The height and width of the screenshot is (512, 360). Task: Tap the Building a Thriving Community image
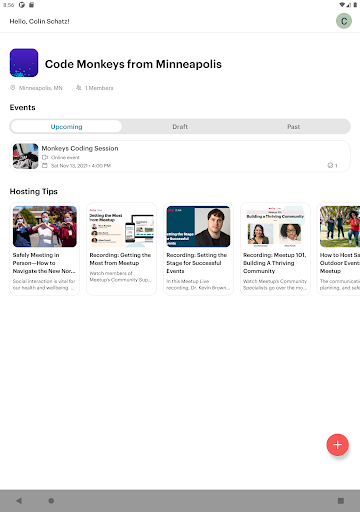(x=275, y=227)
